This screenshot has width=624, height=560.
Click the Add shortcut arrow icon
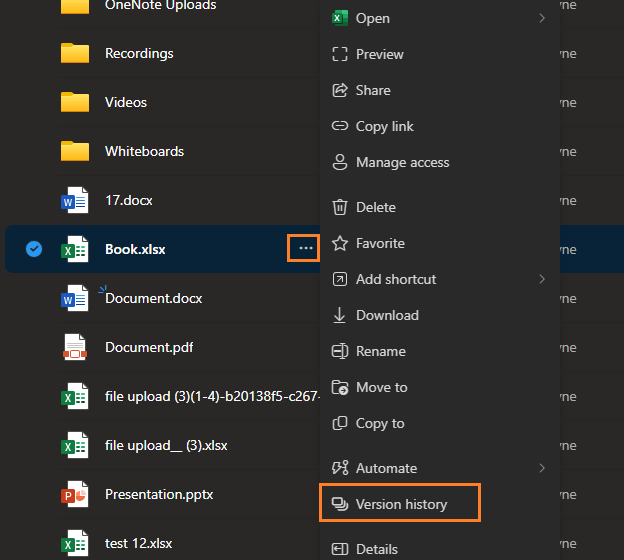click(340, 279)
